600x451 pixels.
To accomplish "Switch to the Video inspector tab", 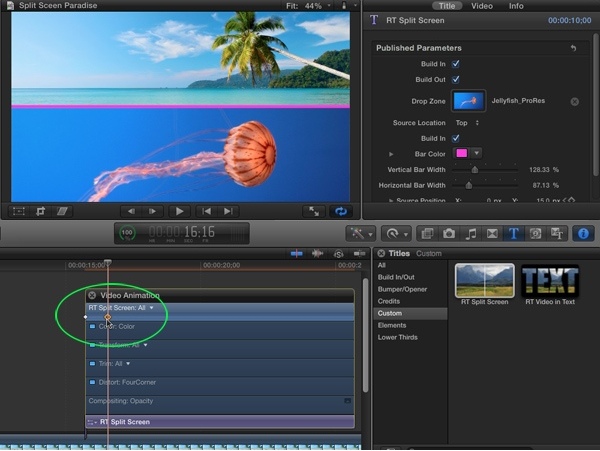I will (x=482, y=5).
